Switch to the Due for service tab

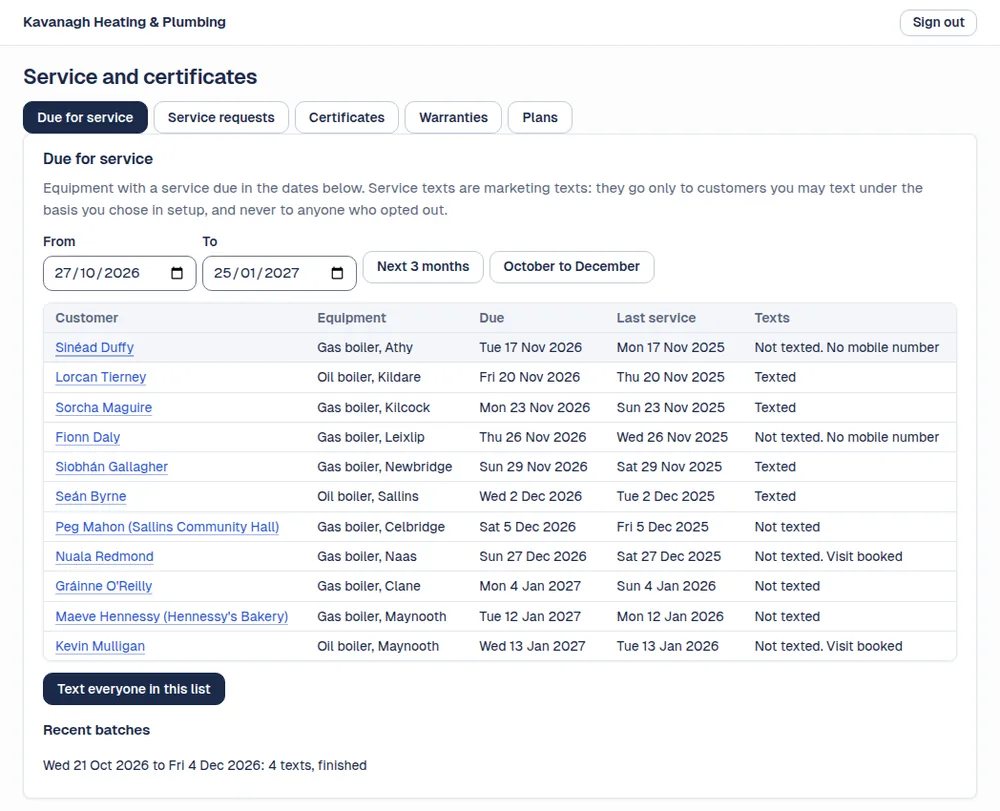point(85,117)
